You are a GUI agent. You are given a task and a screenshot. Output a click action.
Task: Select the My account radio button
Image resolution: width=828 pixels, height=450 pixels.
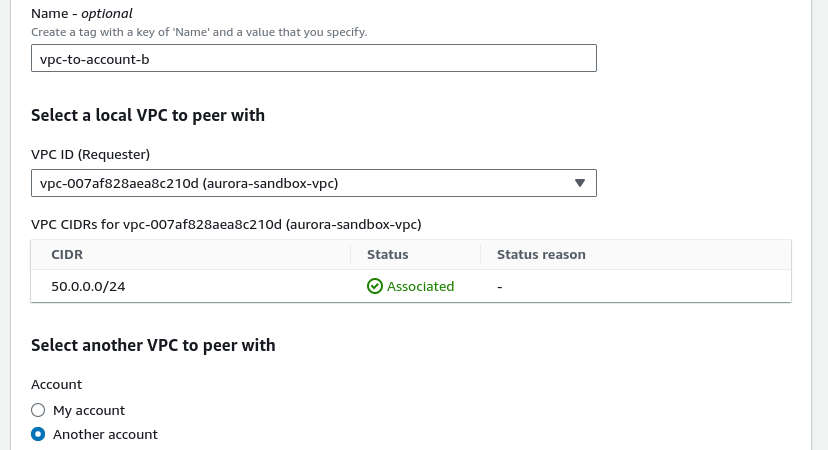pos(38,410)
